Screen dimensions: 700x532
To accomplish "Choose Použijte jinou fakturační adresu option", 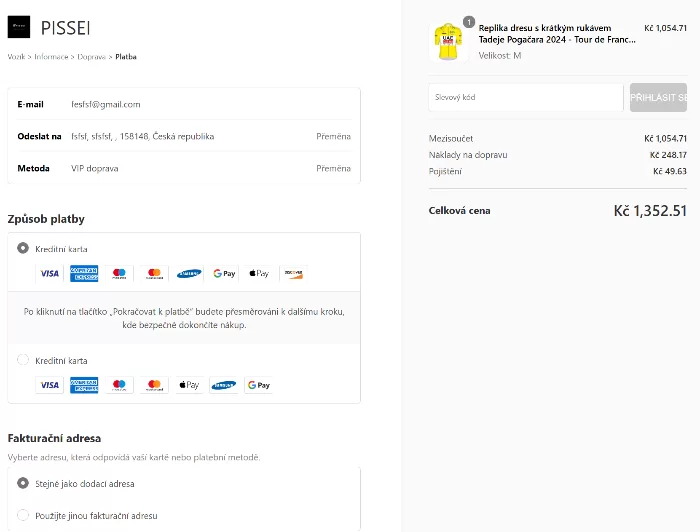I will (x=23, y=515).
